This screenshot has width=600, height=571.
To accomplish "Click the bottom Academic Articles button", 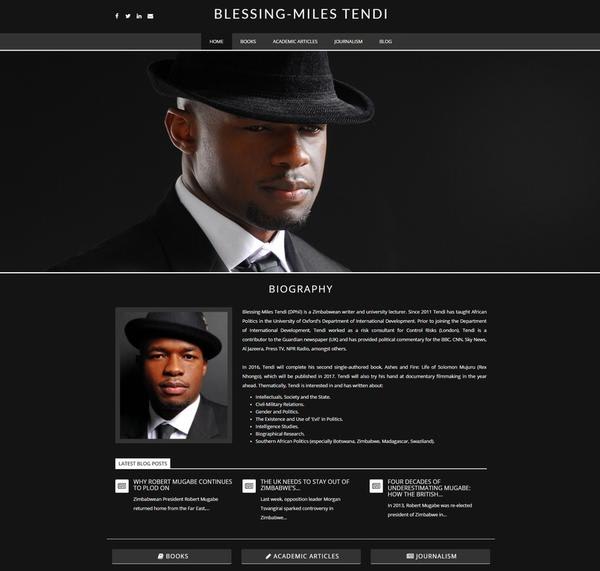I will point(301,556).
